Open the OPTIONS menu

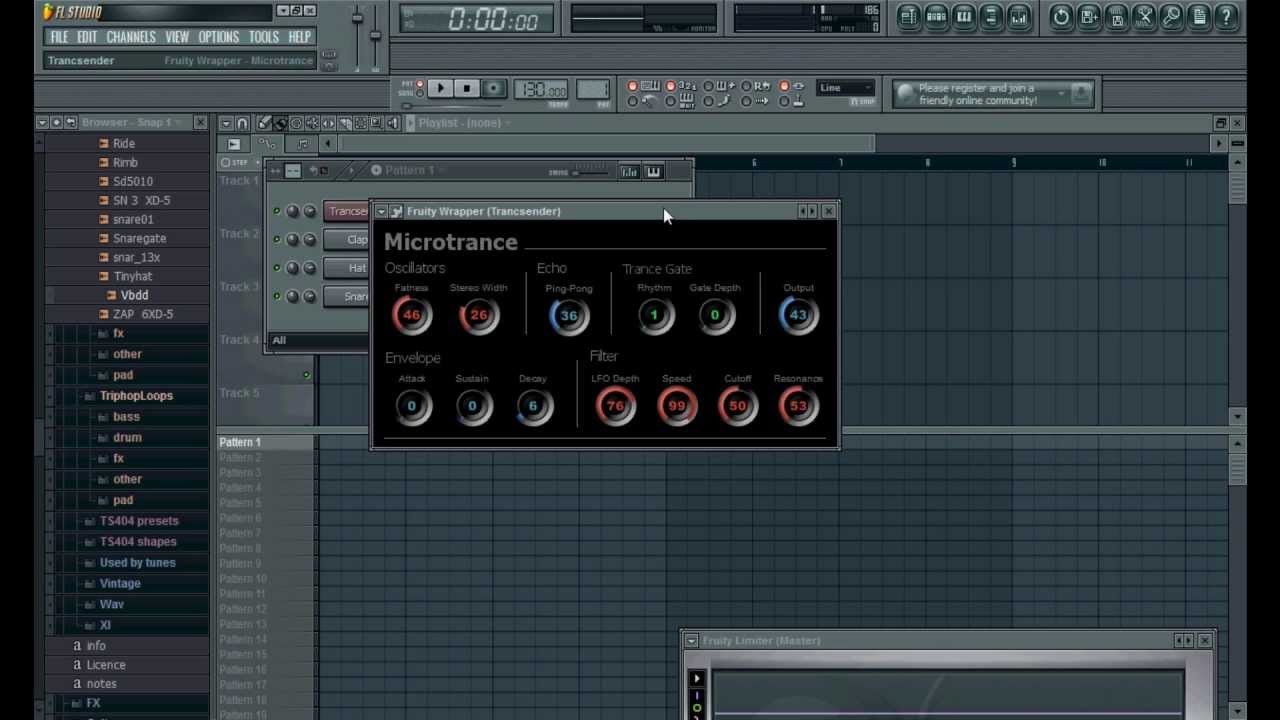pyautogui.click(x=218, y=37)
